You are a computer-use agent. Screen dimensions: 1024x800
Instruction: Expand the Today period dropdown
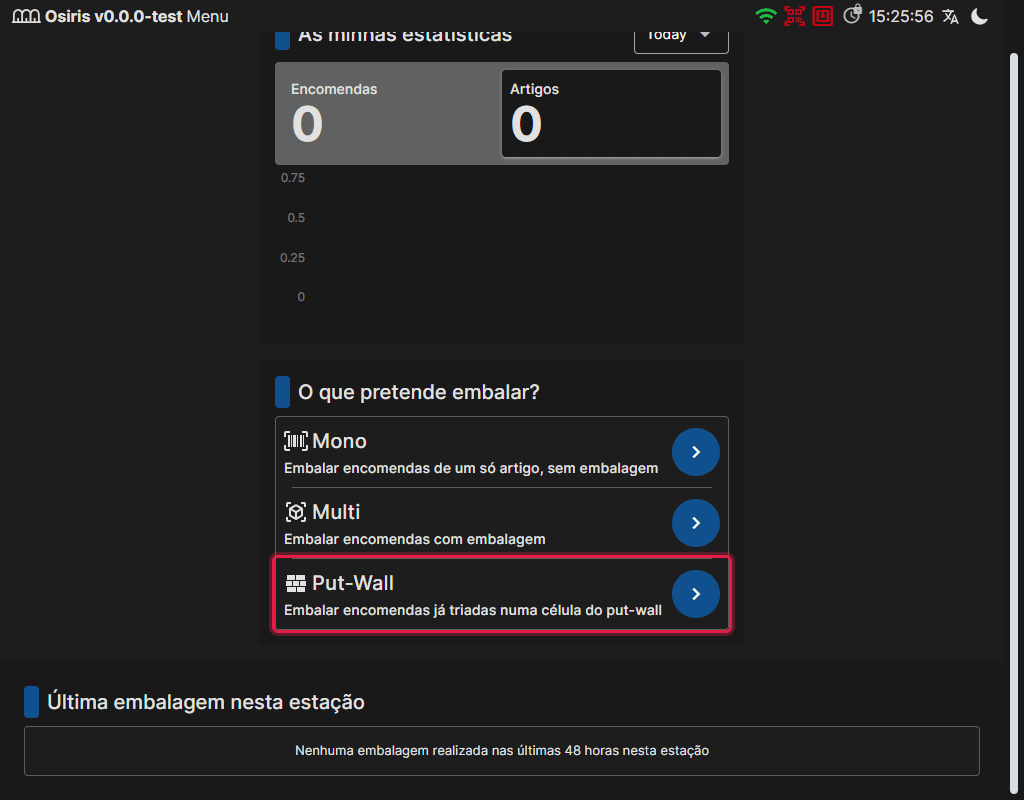tap(681, 38)
